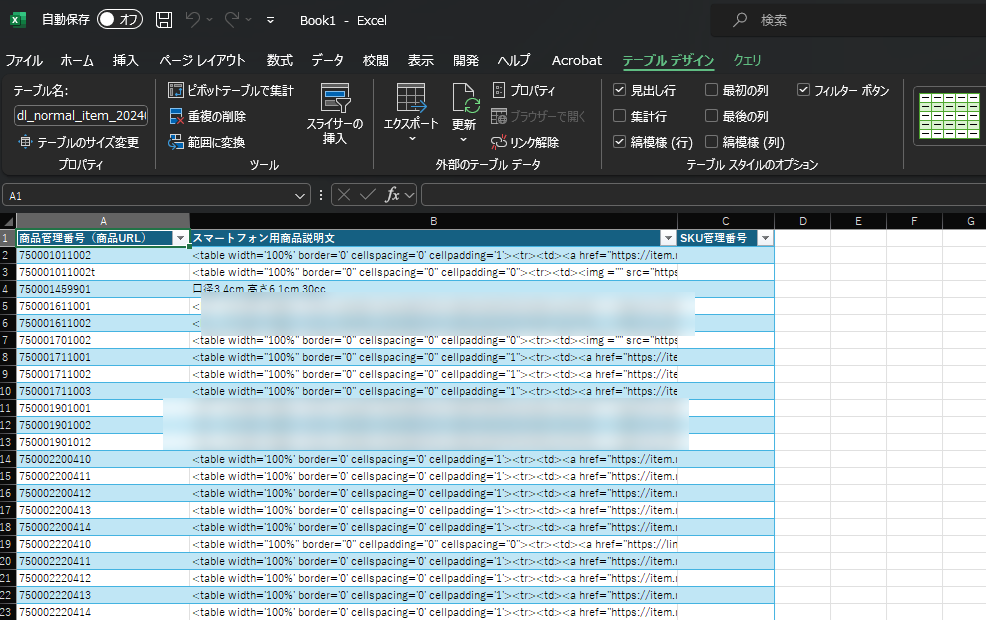Click the Select All corner triangle

pyautogui.click(x=8, y=221)
